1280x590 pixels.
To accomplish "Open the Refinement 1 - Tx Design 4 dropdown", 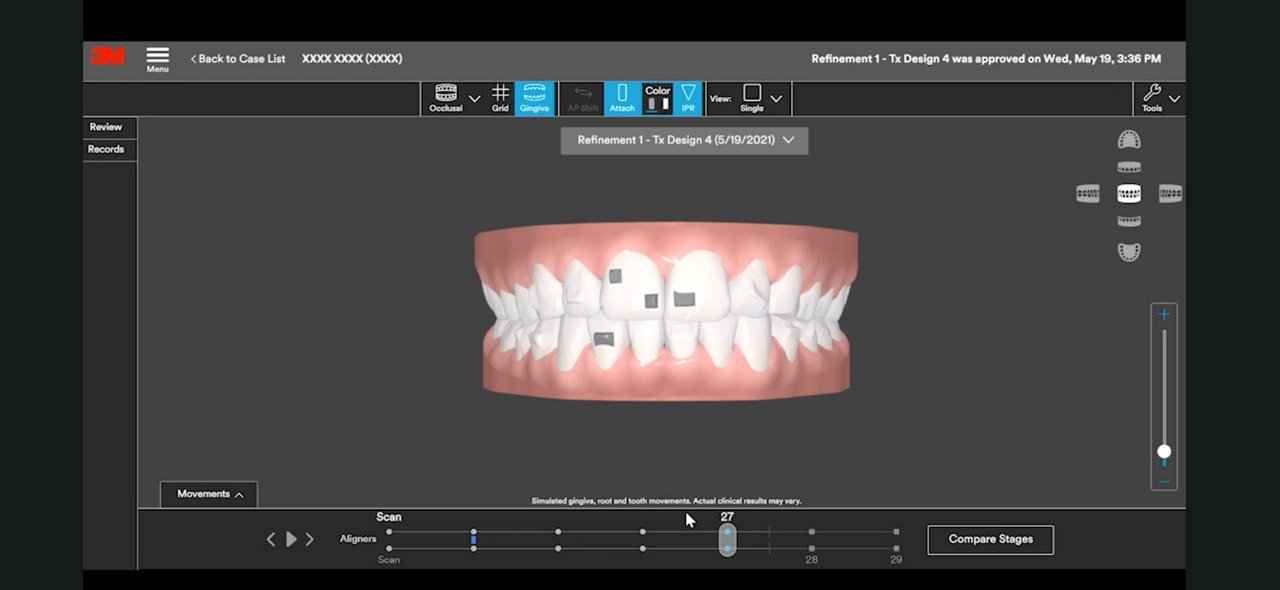I will pos(685,141).
